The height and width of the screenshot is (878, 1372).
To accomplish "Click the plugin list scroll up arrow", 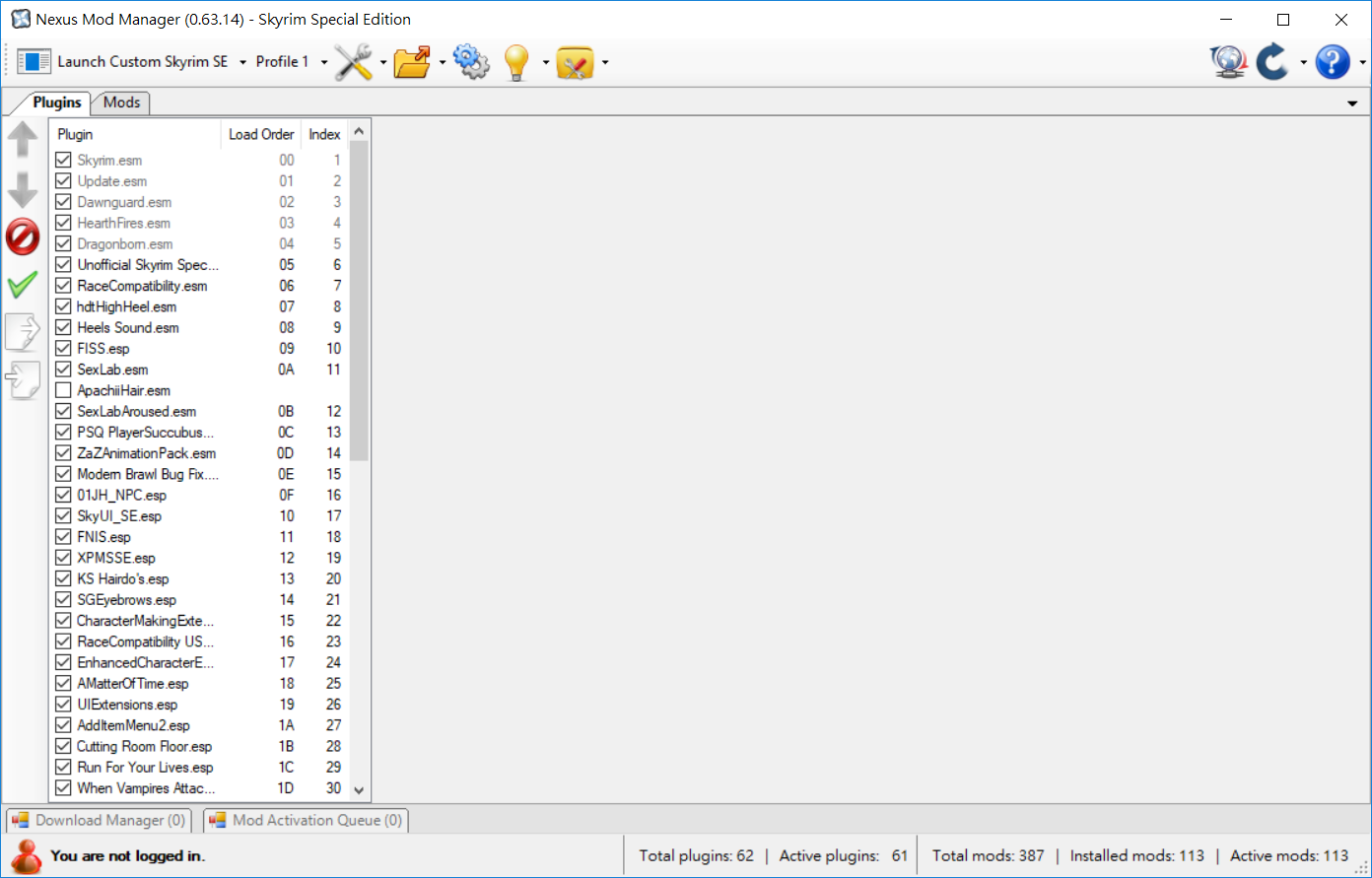I will (359, 131).
